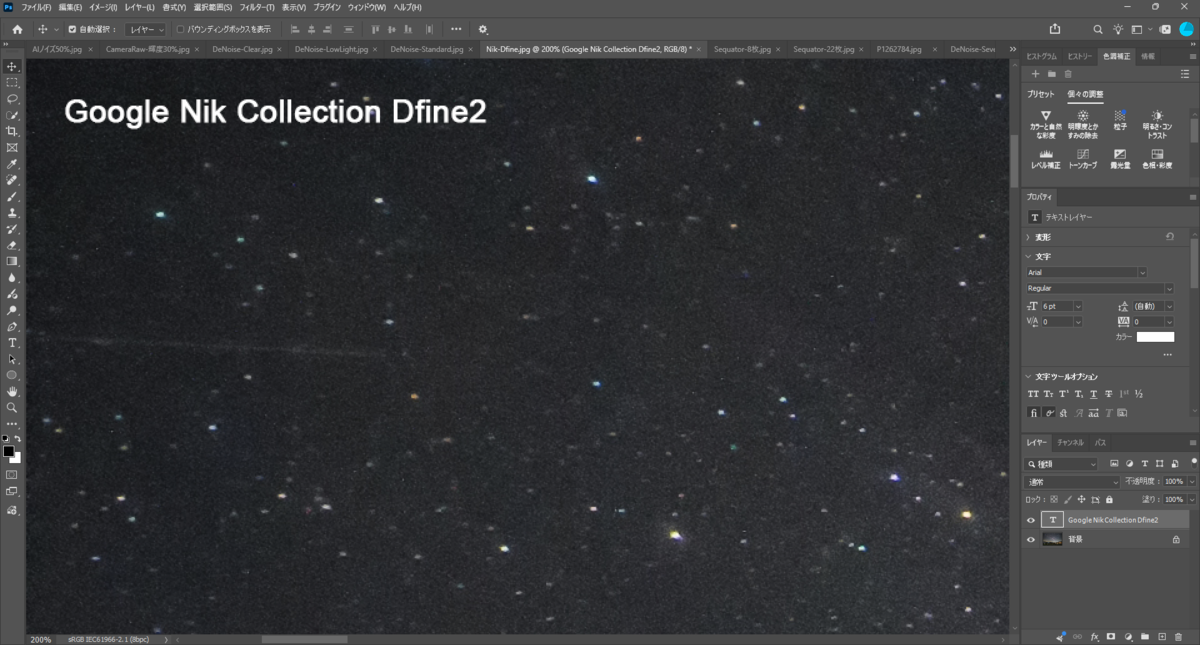Choose the Exposure (露光量) adjustment icon

point(1120,154)
